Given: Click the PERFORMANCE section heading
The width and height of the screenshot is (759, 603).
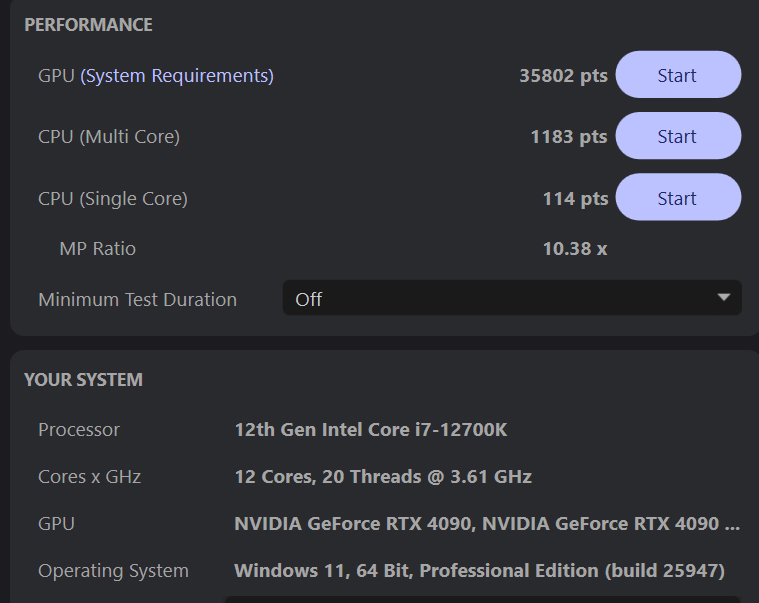Looking at the screenshot, I should coord(88,25).
